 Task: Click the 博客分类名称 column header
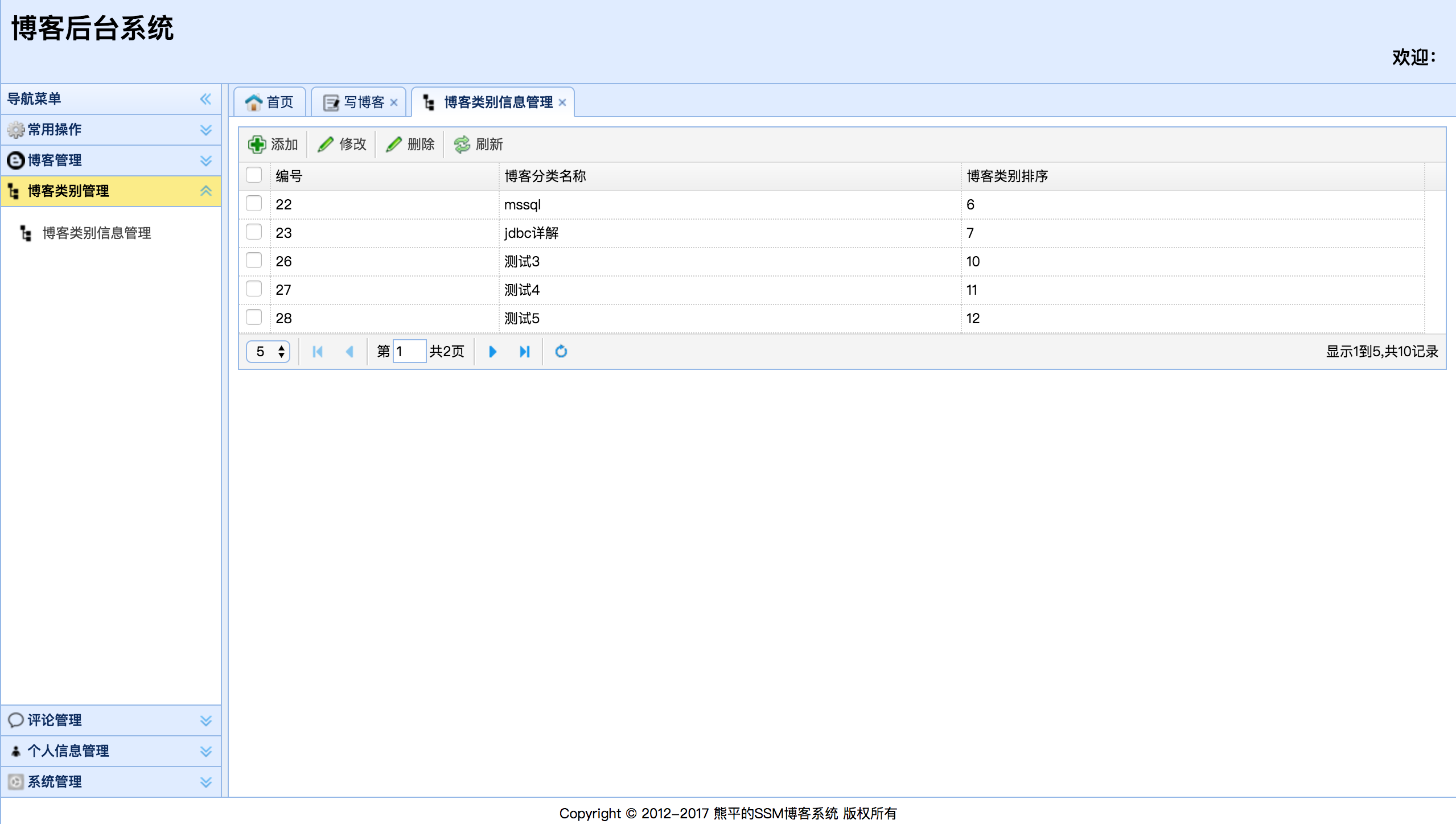coord(730,176)
